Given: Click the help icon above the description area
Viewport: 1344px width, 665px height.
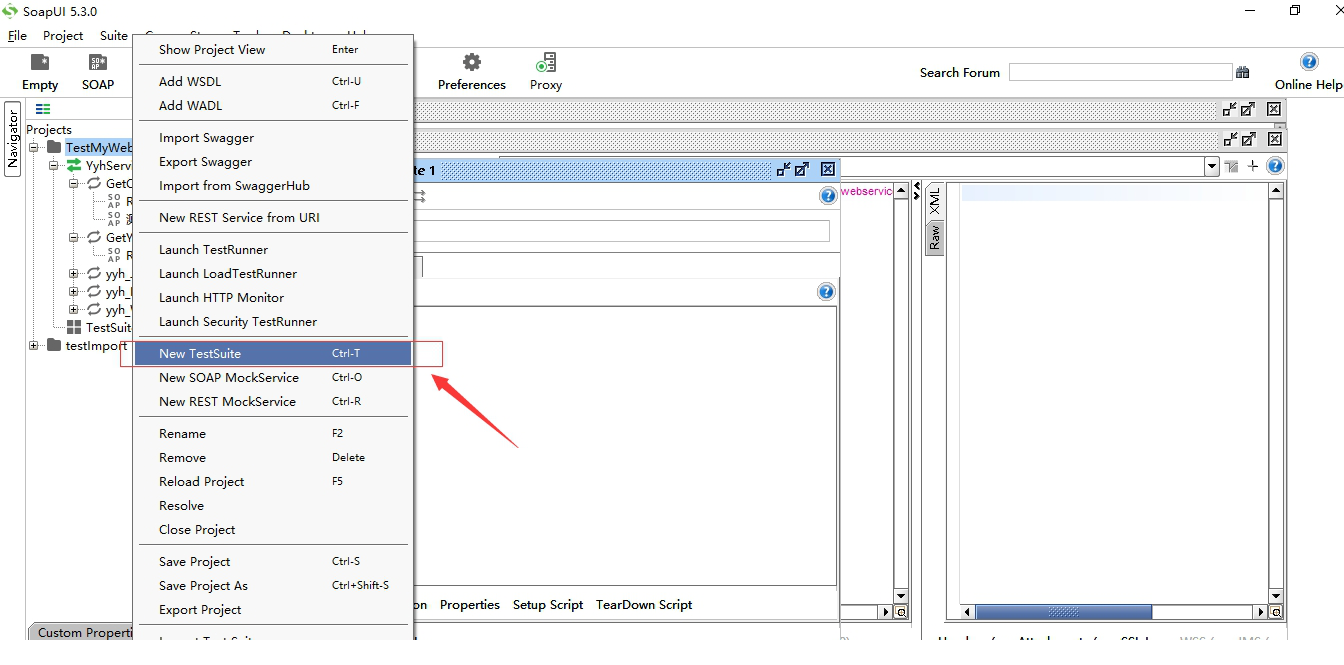Looking at the screenshot, I should point(826,292).
